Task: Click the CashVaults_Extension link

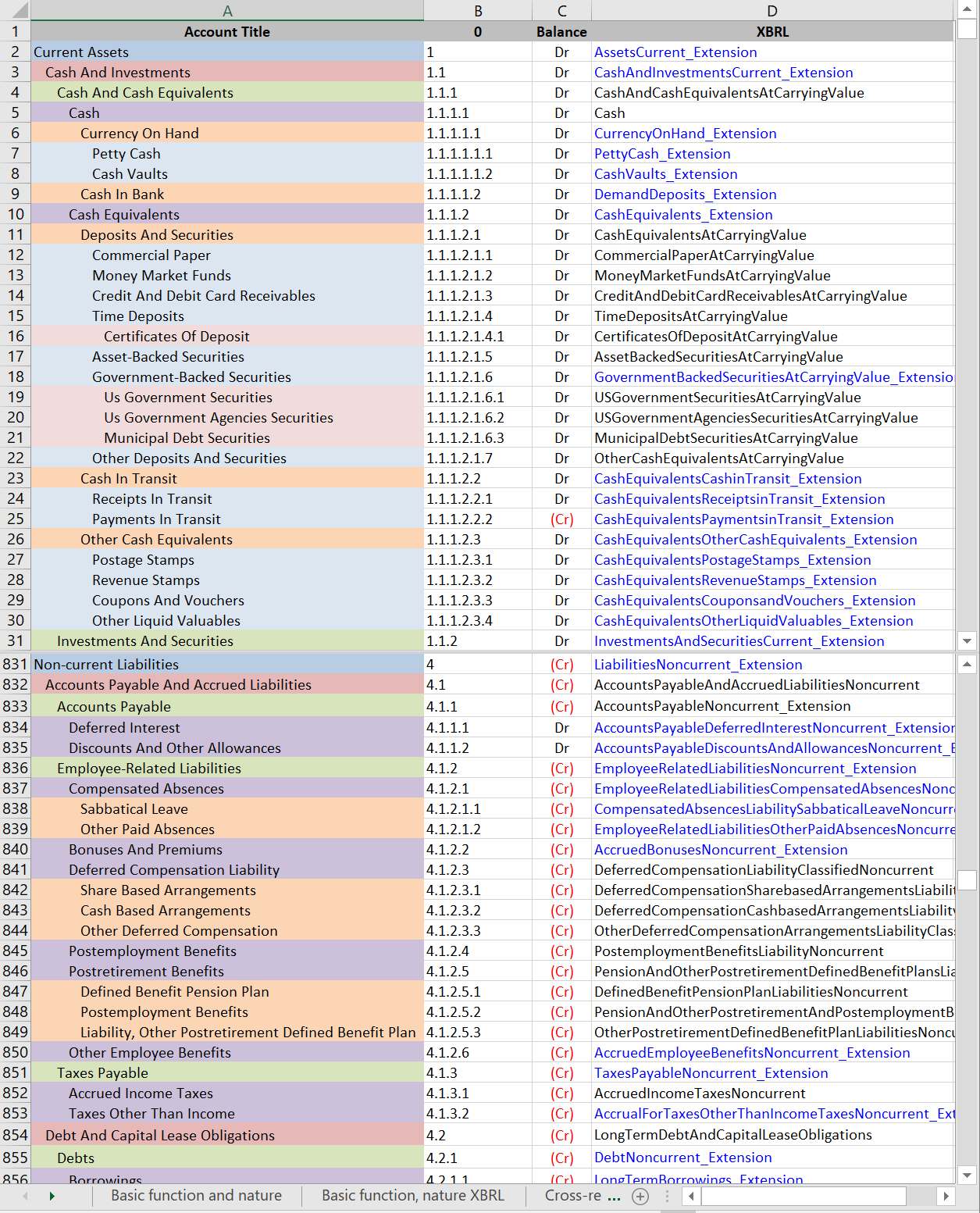Action: point(666,173)
